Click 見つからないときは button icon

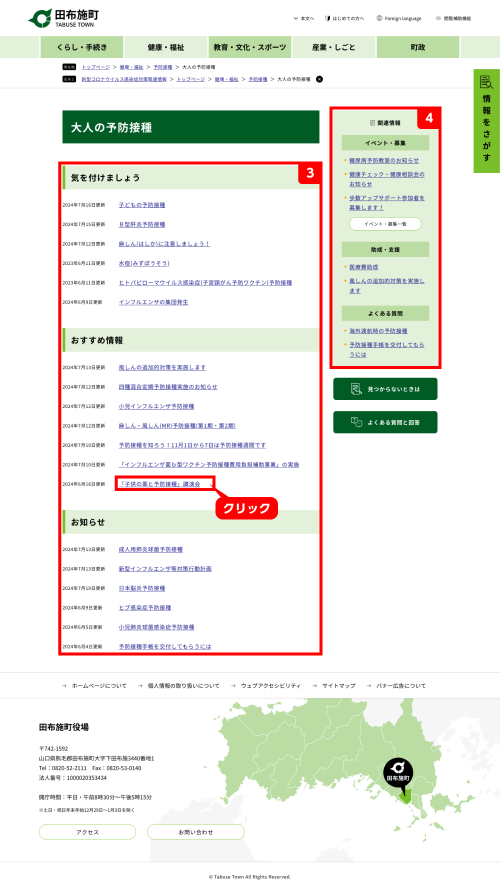pyautogui.click(x=356, y=389)
